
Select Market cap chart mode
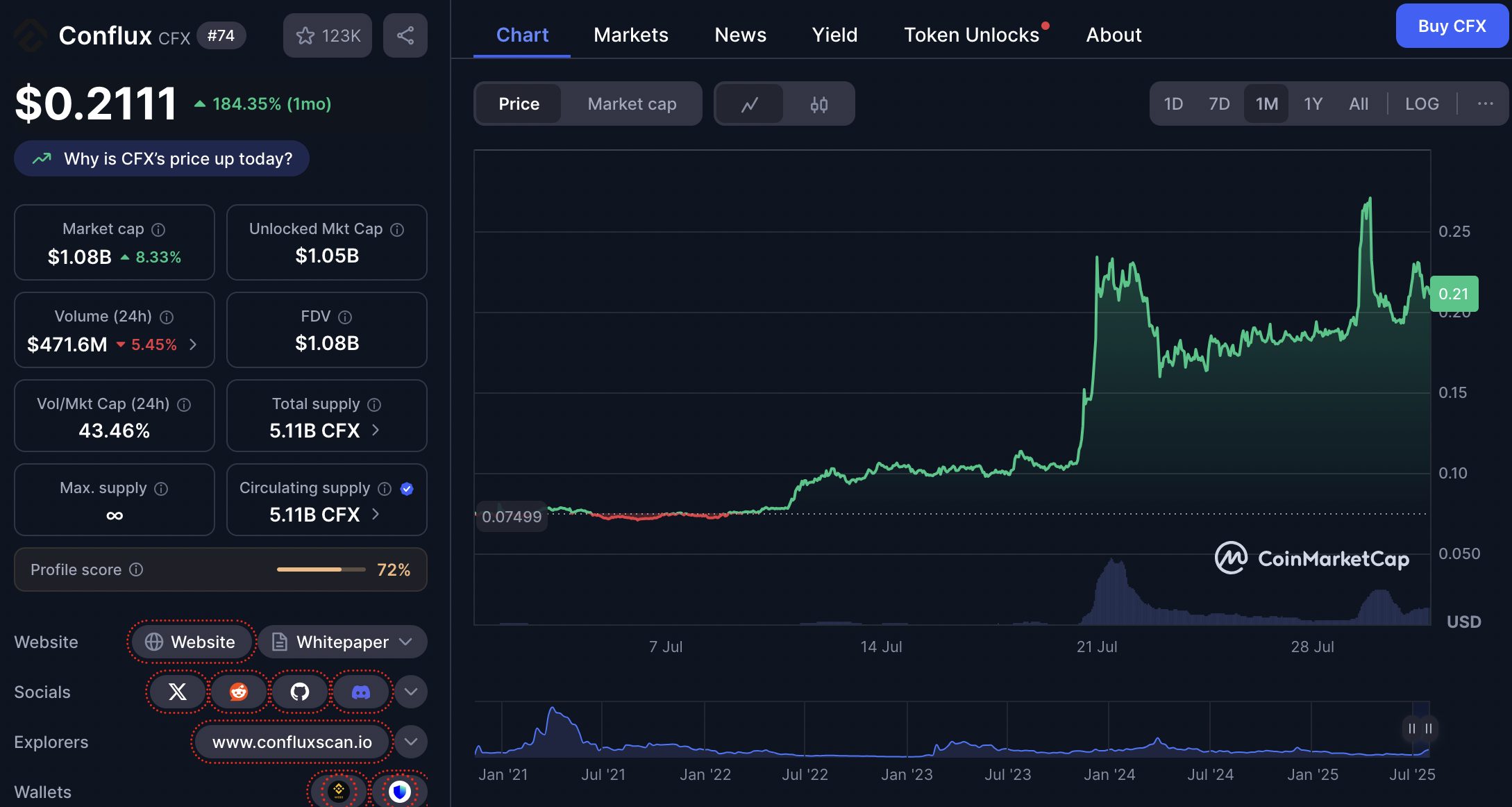click(632, 104)
